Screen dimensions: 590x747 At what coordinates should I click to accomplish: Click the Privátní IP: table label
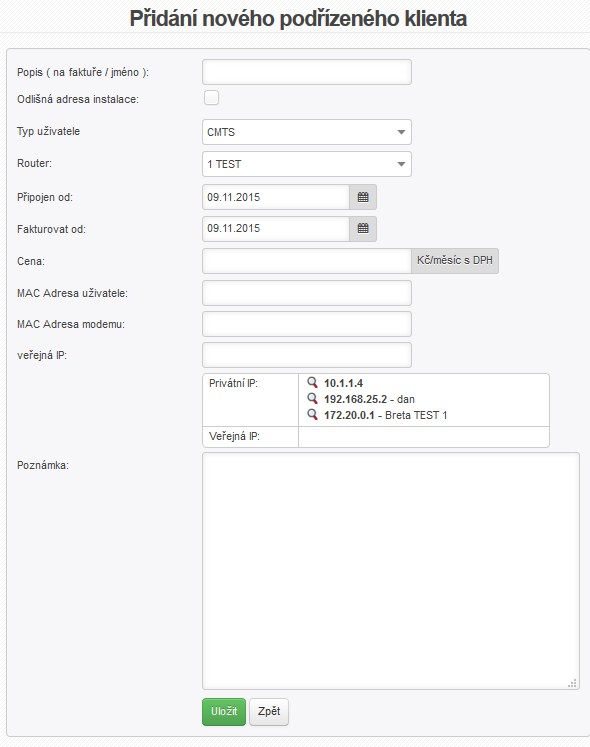pyautogui.click(x=234, y=383)
